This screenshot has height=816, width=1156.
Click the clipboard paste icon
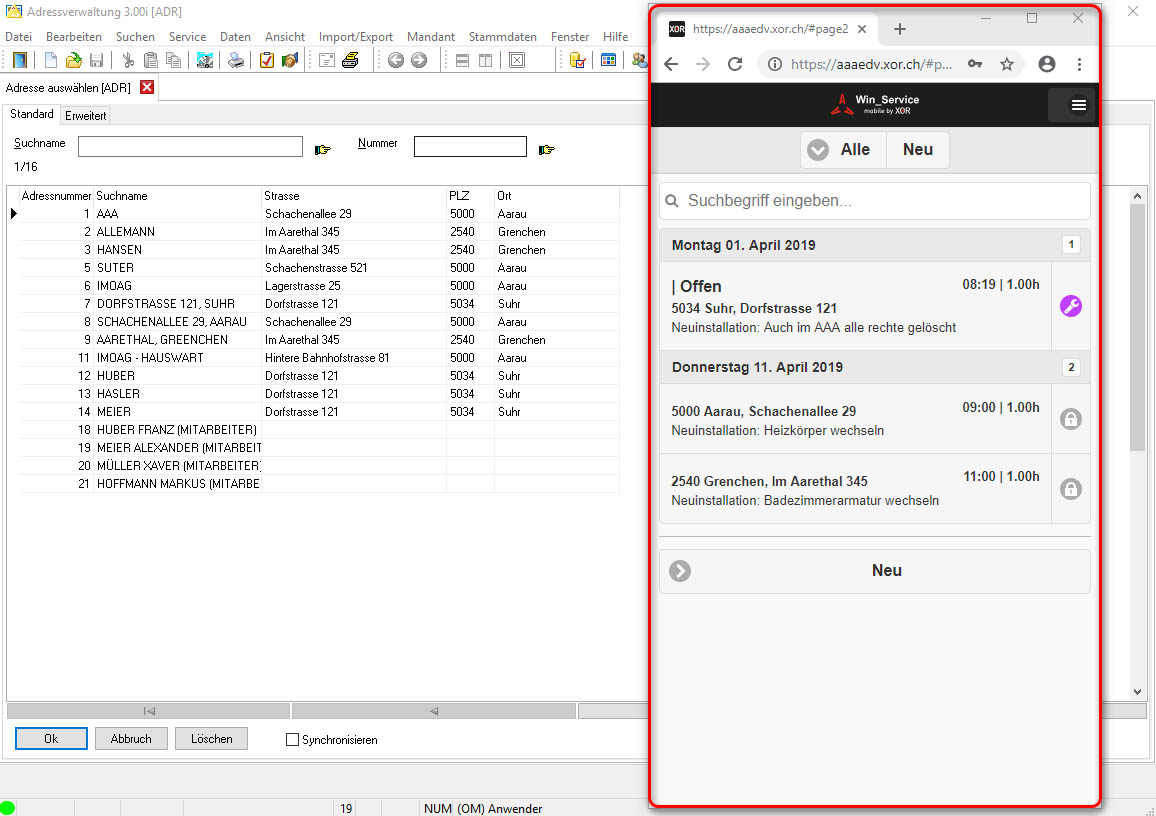151,60
